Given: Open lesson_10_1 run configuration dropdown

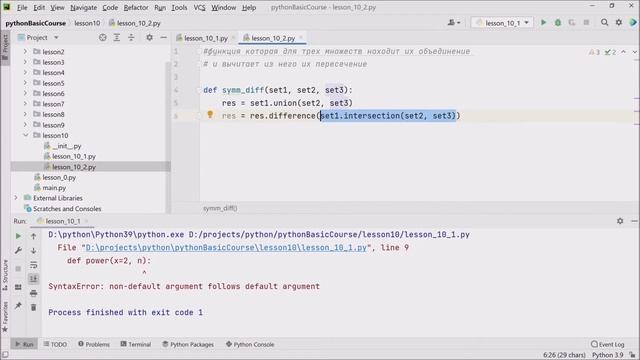Looking at the screenshot, I should click(x=502, y=23).
